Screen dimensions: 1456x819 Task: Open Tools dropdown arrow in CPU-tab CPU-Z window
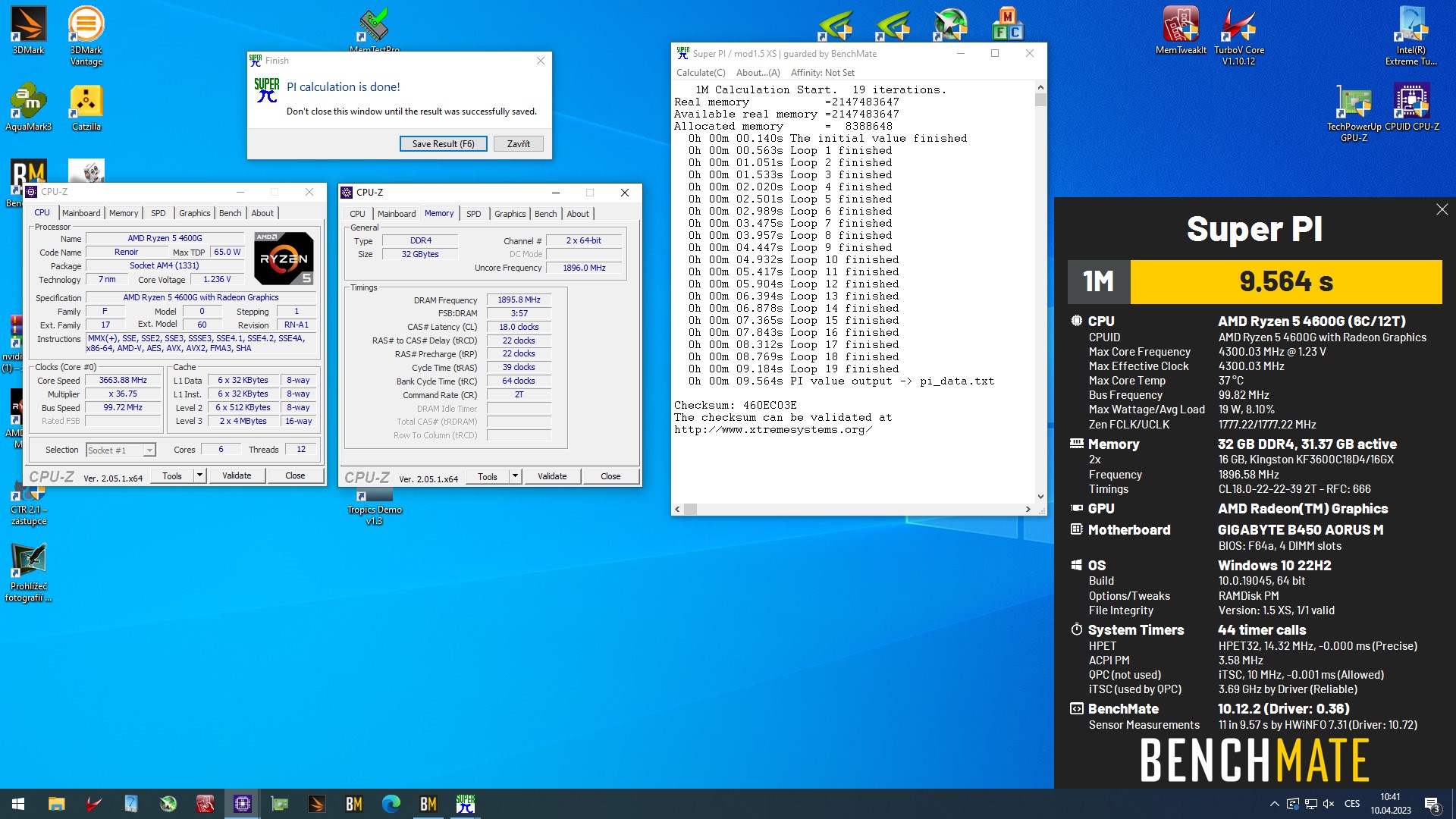click(199, 475)
